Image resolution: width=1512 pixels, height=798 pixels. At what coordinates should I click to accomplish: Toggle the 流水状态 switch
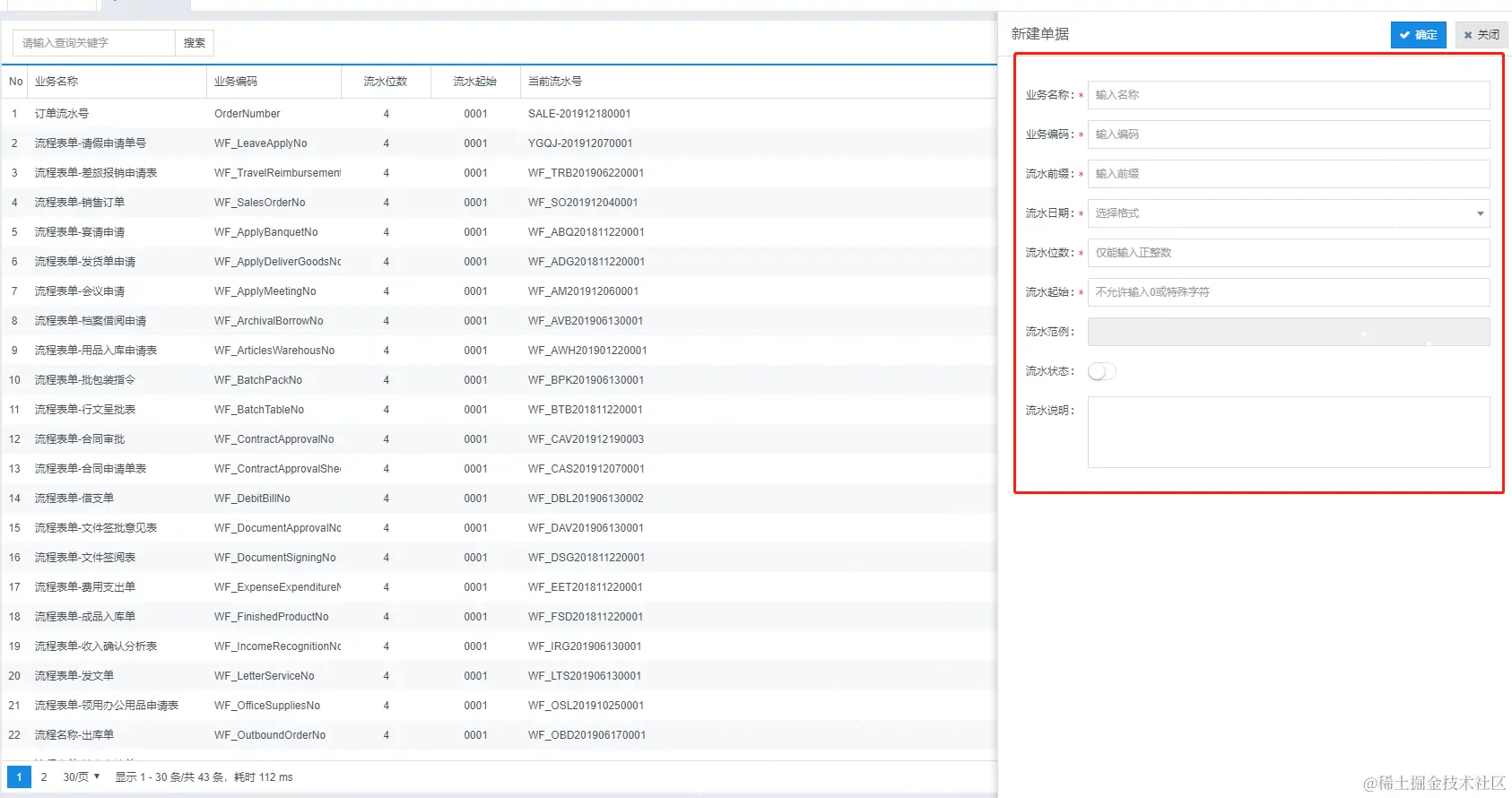[x=1102, y=371]
